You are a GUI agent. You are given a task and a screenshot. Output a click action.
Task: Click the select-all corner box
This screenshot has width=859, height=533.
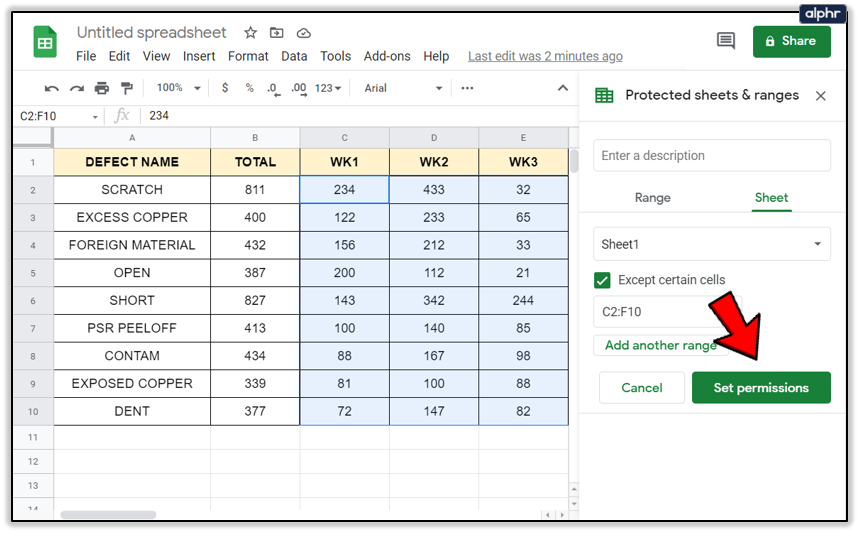(33, 137)
